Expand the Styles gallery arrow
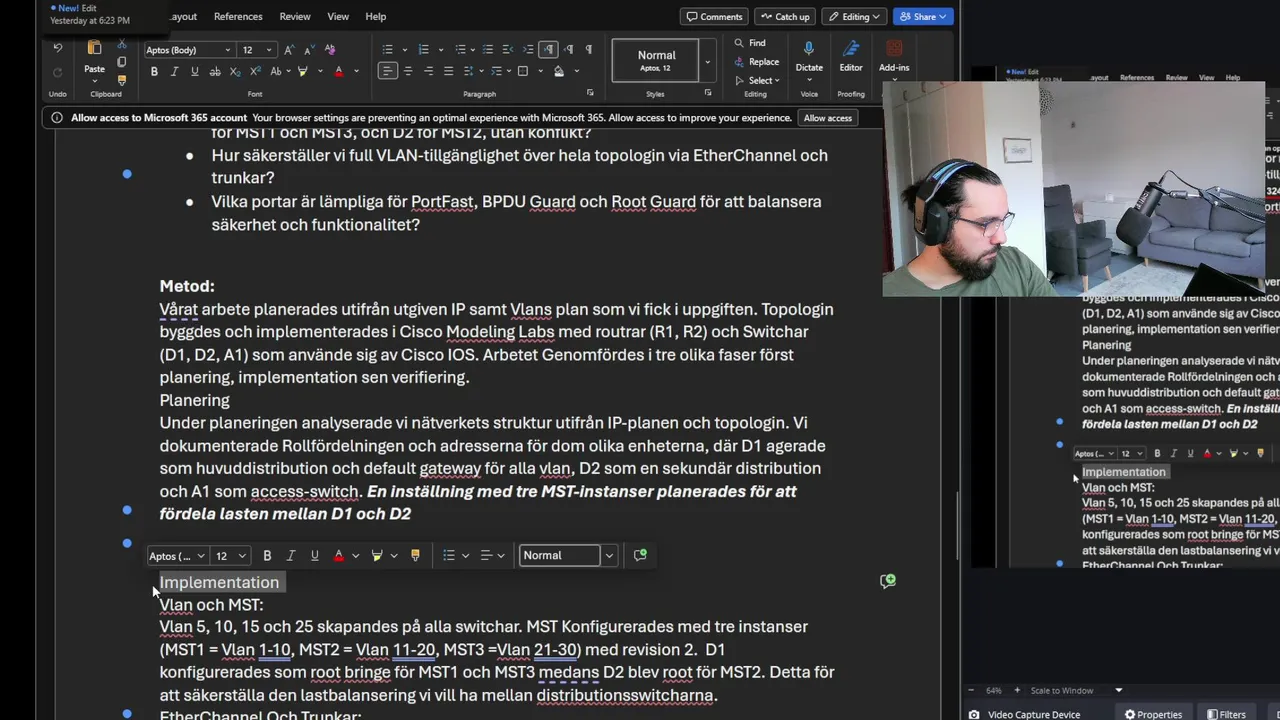 (x=707, y=61)
